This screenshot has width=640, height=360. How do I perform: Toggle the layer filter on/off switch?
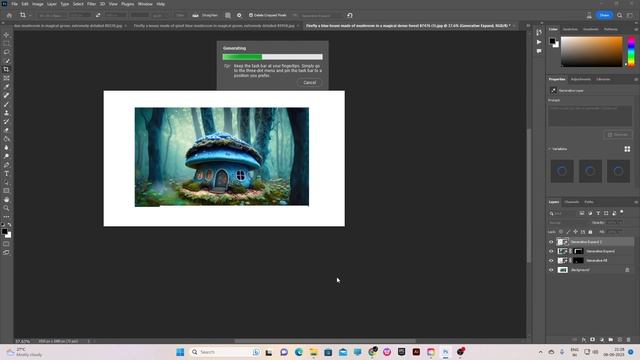622,212
